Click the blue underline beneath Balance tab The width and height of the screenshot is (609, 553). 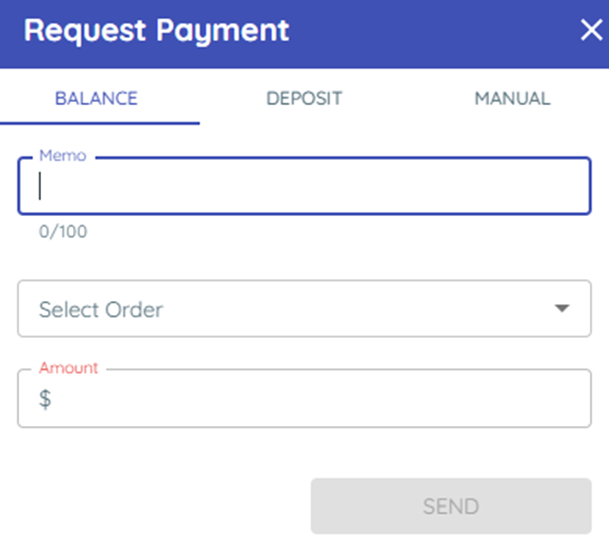tap(100, 123)
